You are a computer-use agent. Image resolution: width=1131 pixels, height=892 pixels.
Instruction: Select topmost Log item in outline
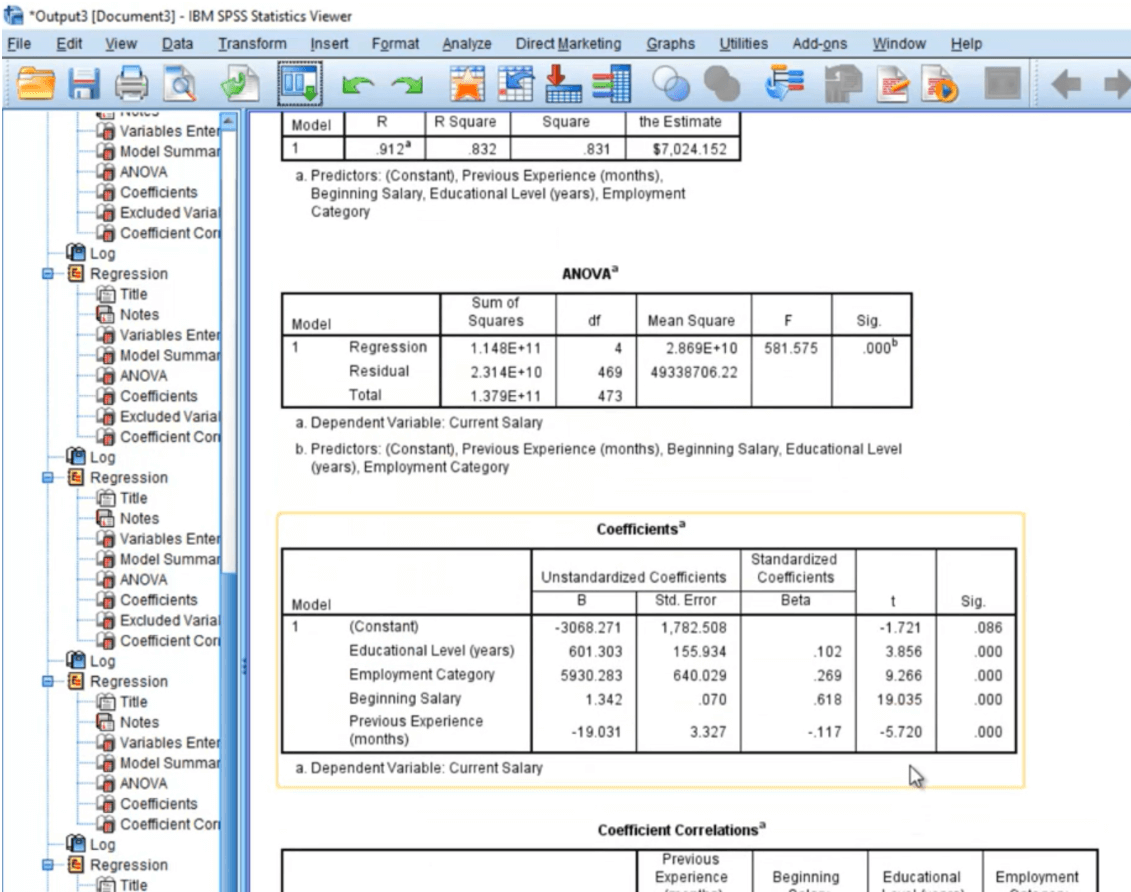click(x=102, y=253)
